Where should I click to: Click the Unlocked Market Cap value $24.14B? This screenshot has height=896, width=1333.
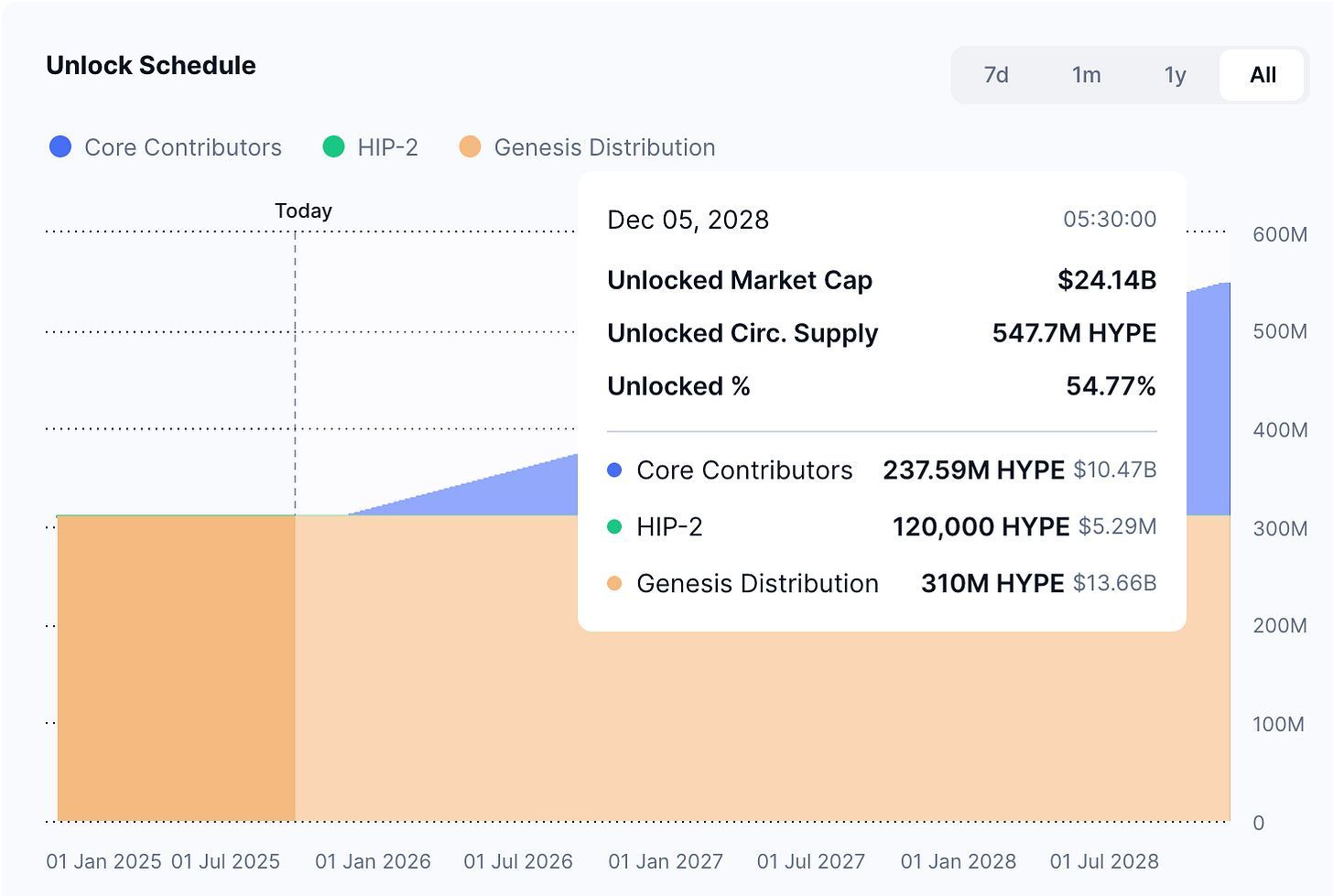point(1106,280)
